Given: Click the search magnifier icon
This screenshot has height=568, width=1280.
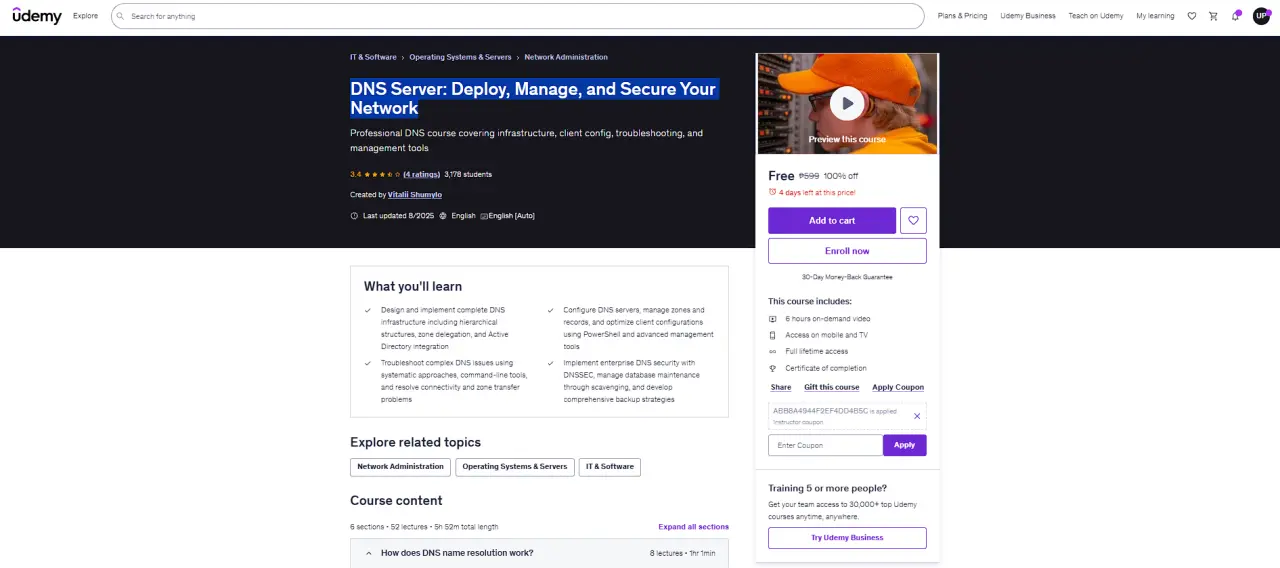Looking at the screenshot, I should coord(120,16).
